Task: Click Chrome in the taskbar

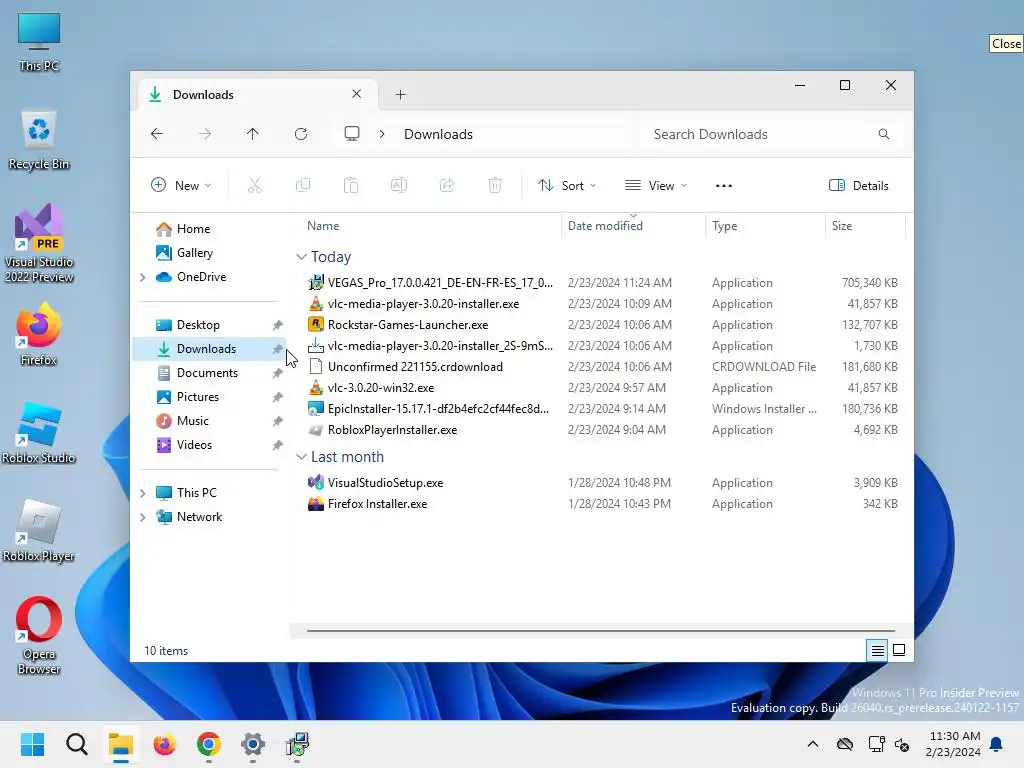Action: coord(208,744)
